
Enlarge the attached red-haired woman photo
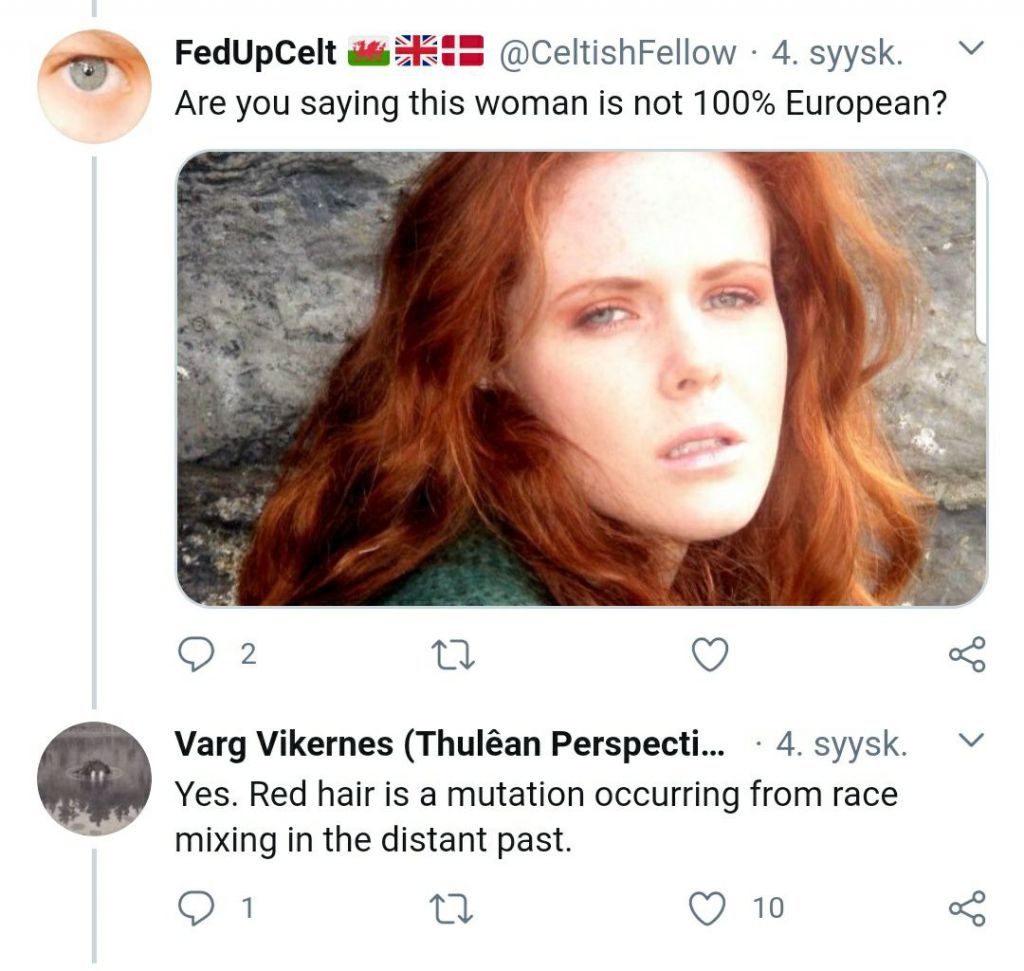(x=581, y=378)
